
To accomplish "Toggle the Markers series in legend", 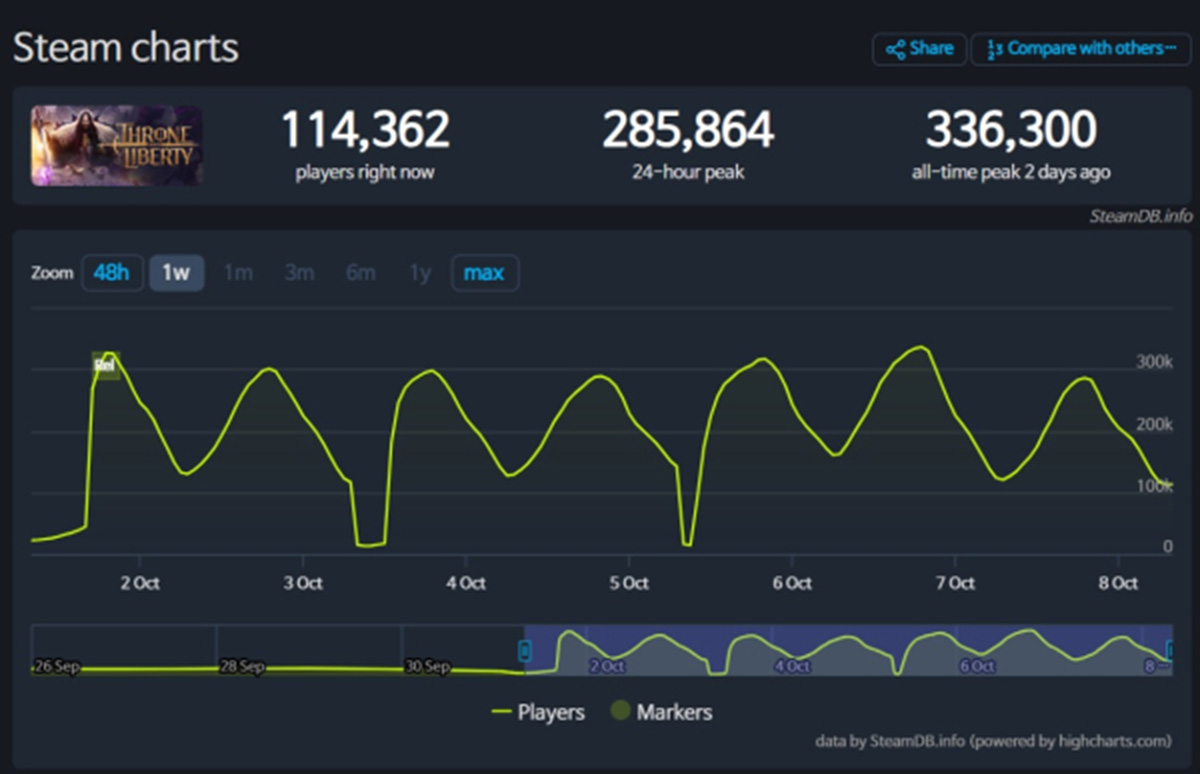I will [x=662, y=712].
